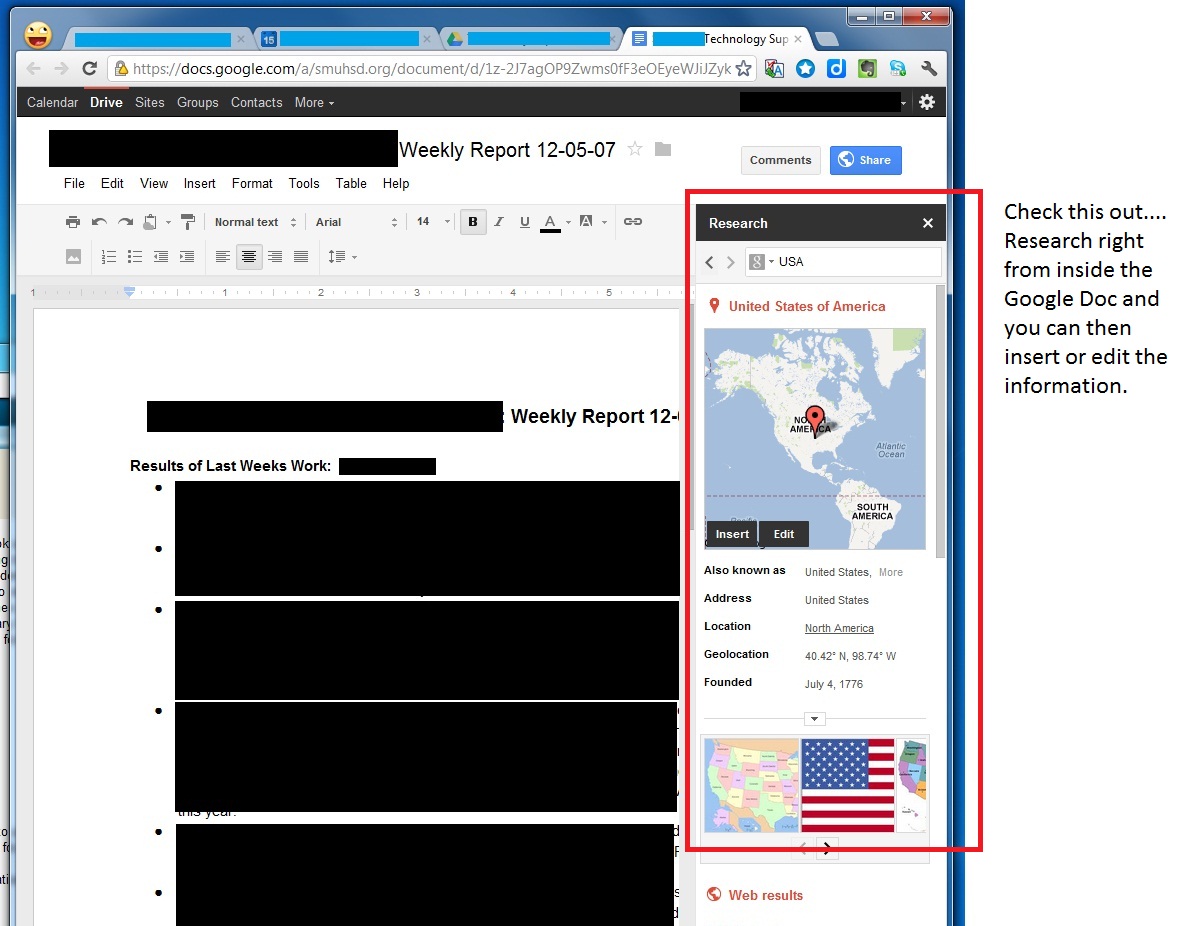This screenshot has width=1189, height=926.
Task: Apply a numbered list
Action: click(108, 257)
